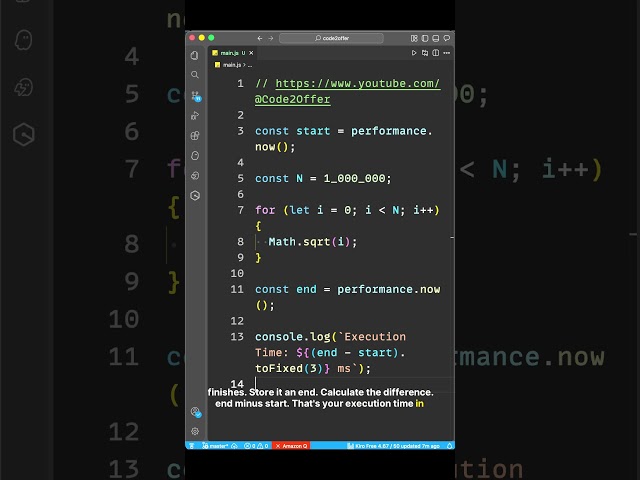Open the compare changes icon in editor toolbar
Screen dimensions: 640x480
[425, 53]
